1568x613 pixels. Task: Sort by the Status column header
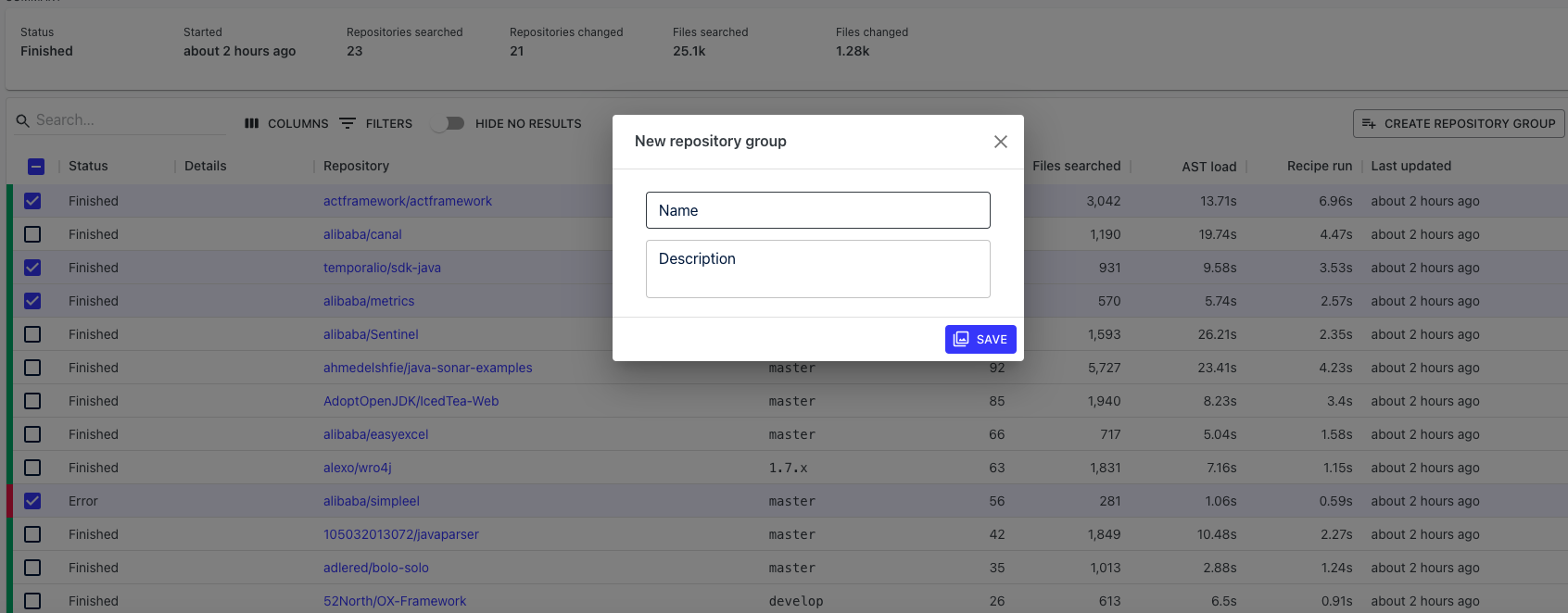point(88,166)
